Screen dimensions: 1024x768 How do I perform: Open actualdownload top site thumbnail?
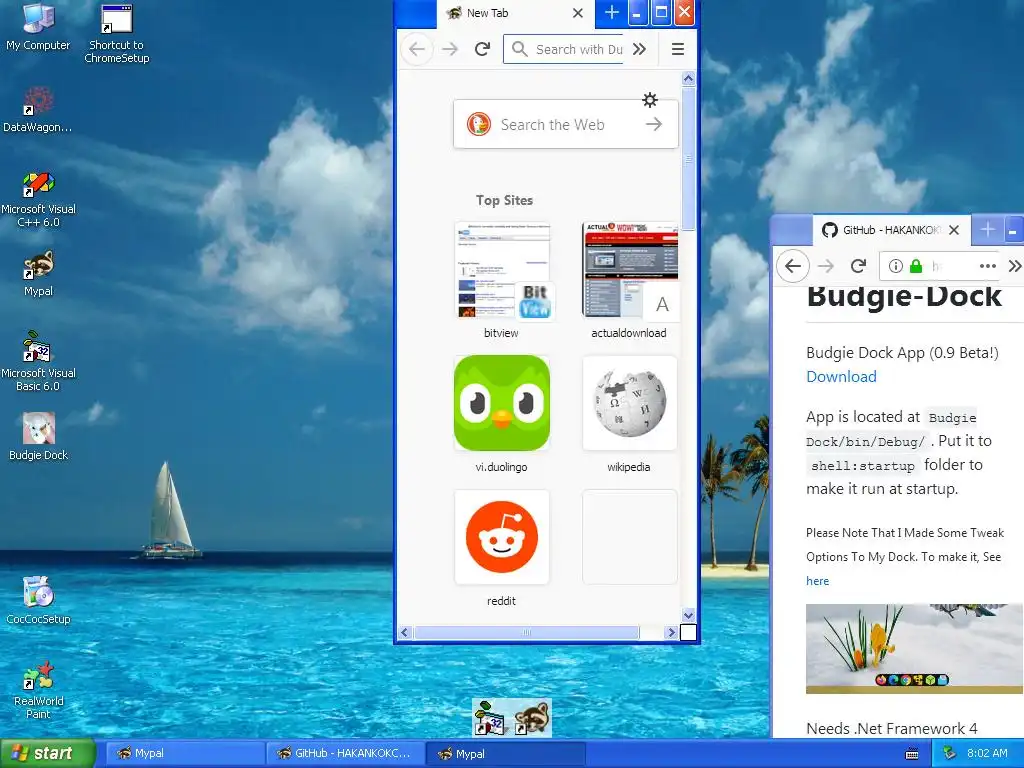[x=630, y=271]
